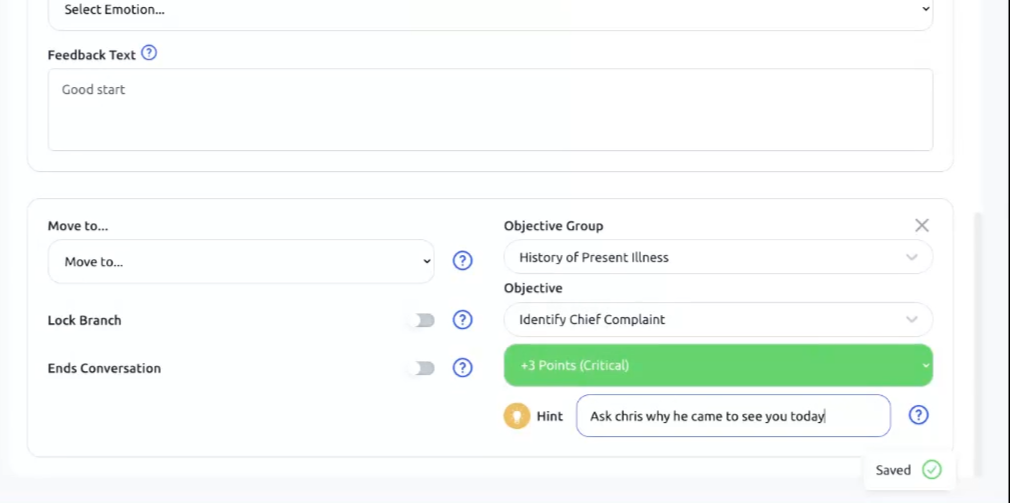Remove objective with the X icon
This screenshot has width=1010, height=503.
pyautogui.click(x=922, y=226)
